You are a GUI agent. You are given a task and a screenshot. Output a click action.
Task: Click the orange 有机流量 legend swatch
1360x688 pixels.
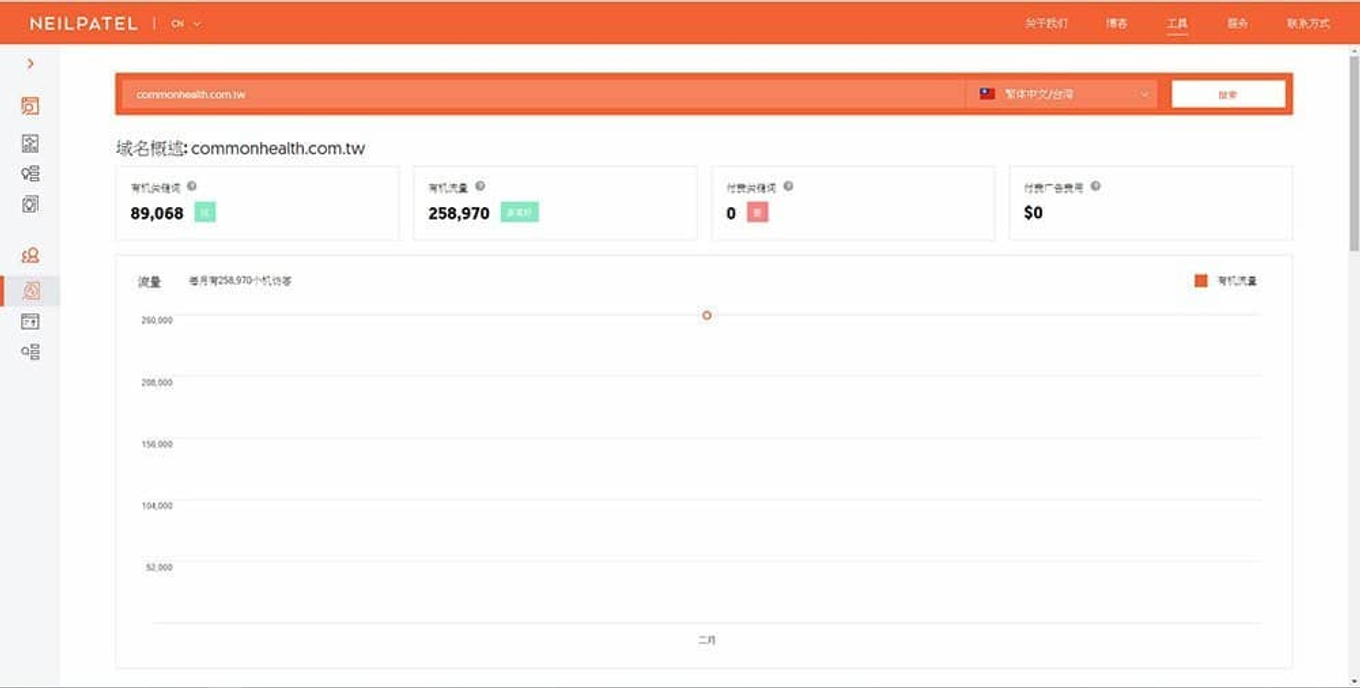[1201, 281]
